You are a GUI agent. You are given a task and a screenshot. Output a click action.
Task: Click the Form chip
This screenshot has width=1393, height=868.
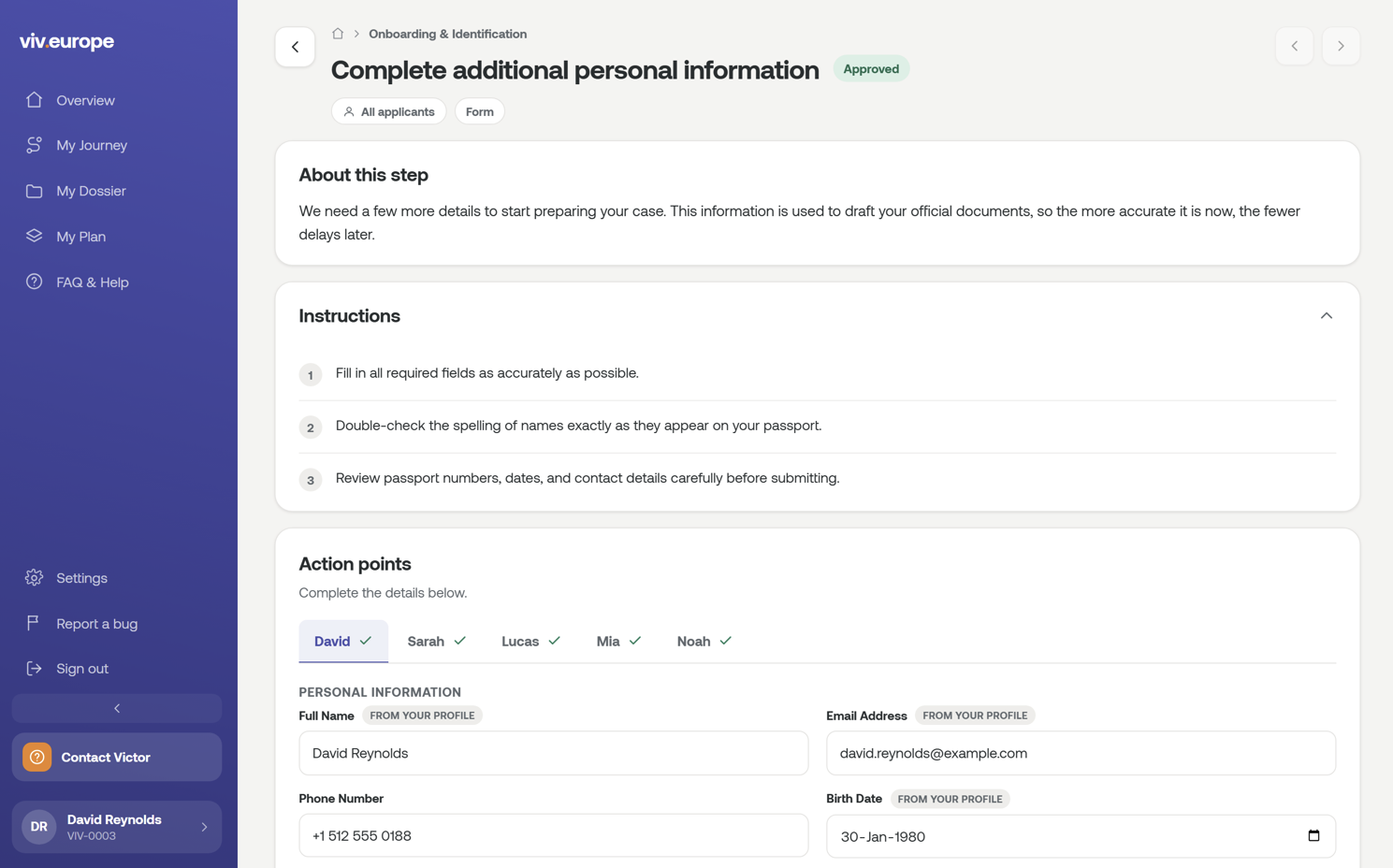point(479,111)
